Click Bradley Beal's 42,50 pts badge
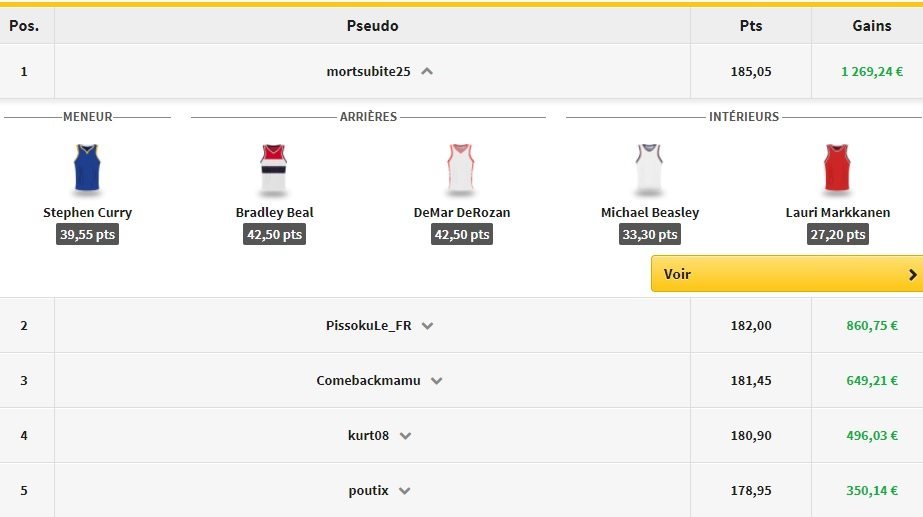923x517 pixels. coord(274,235)
